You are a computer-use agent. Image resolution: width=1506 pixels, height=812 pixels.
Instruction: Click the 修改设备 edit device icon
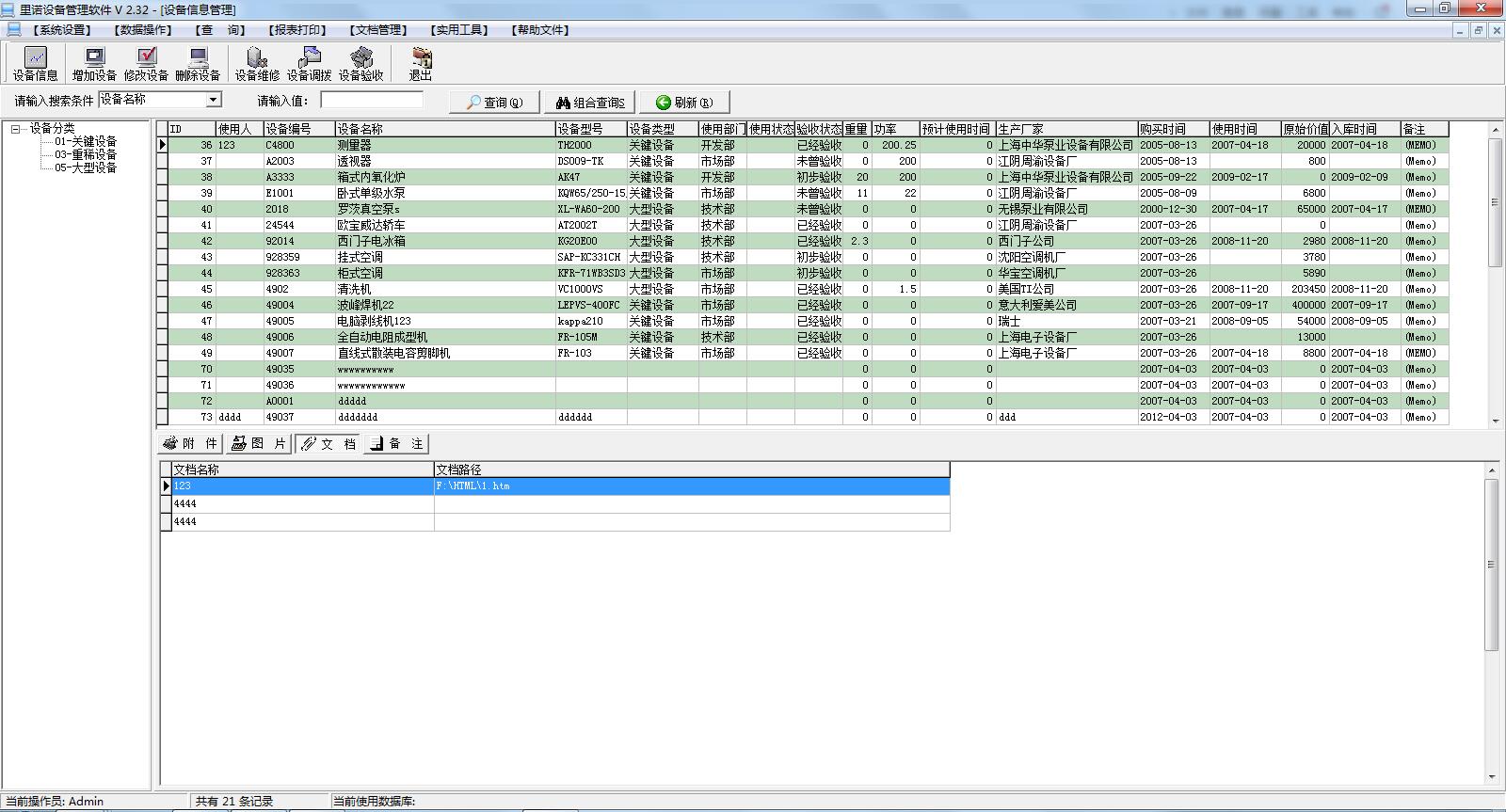[146, 64]
